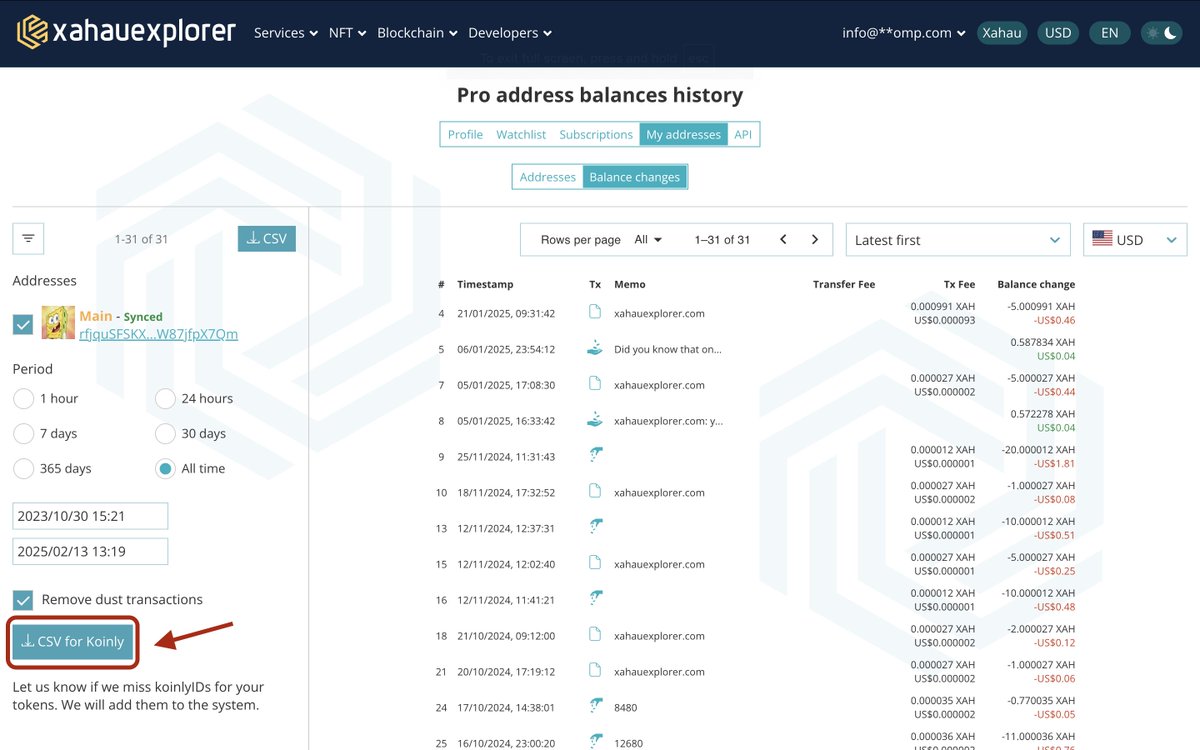Image resolution: width=1200 pixels, height=750 pixels.
Task: Open transaction icon for 20/10/2024, 17:19:12 row
Action: click(x=595, y=671)
